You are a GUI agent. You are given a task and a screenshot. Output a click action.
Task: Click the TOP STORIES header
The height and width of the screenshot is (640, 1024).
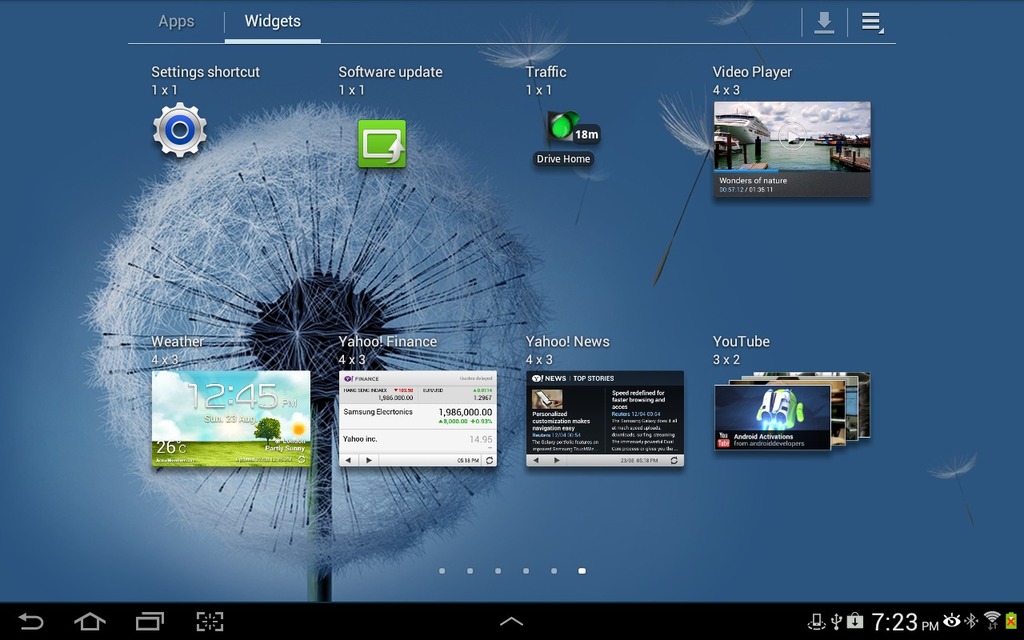(x=594, y=379)
